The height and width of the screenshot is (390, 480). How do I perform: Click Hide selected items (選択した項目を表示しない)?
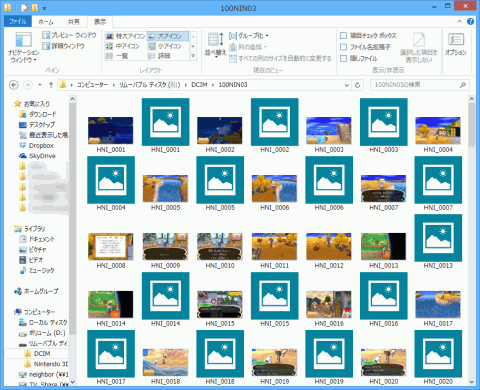(x=419, y=48)
